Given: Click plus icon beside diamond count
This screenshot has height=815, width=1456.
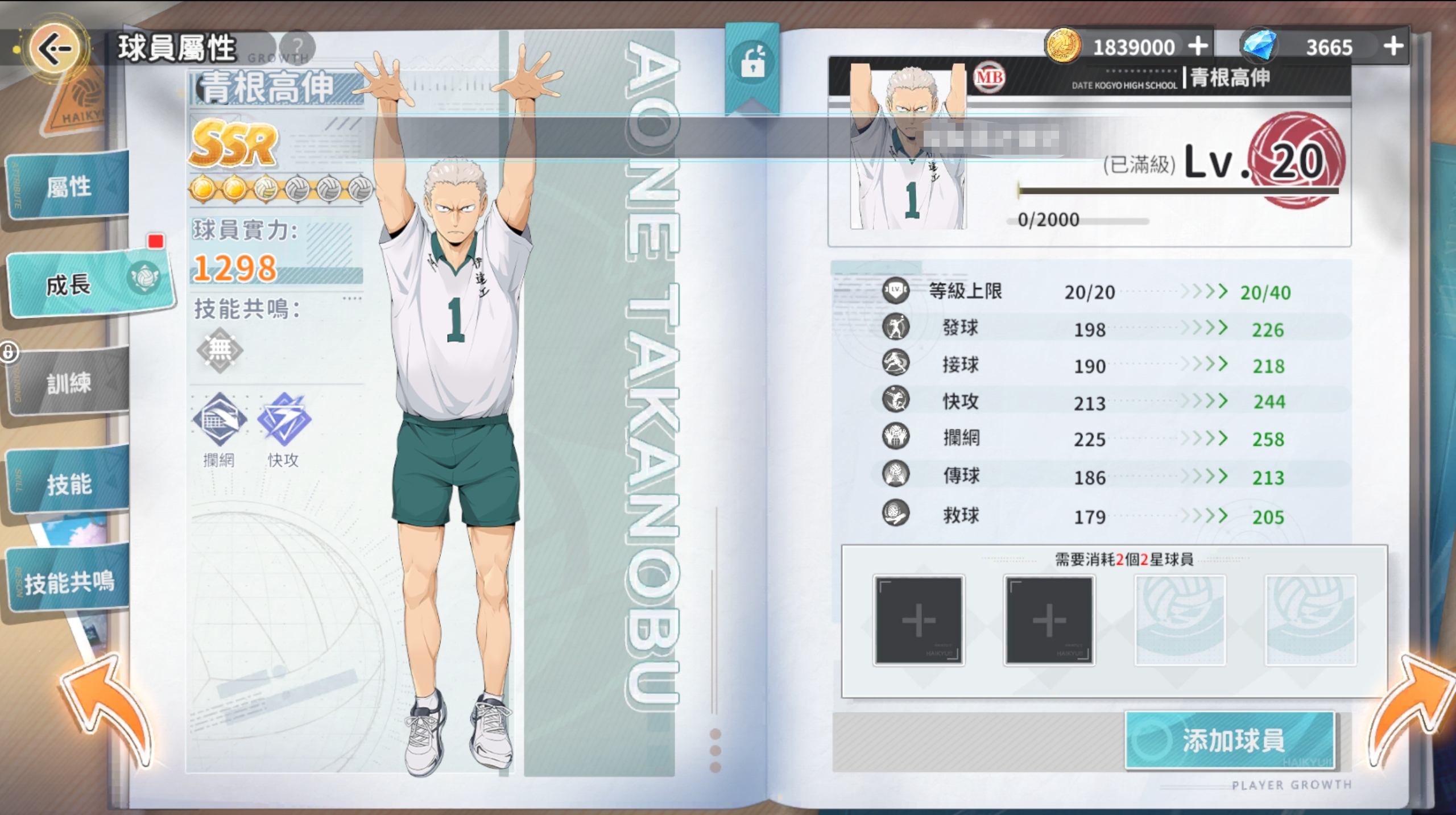Looking at the screenshot, I should pyautogui.click(x=1393, y=46).
